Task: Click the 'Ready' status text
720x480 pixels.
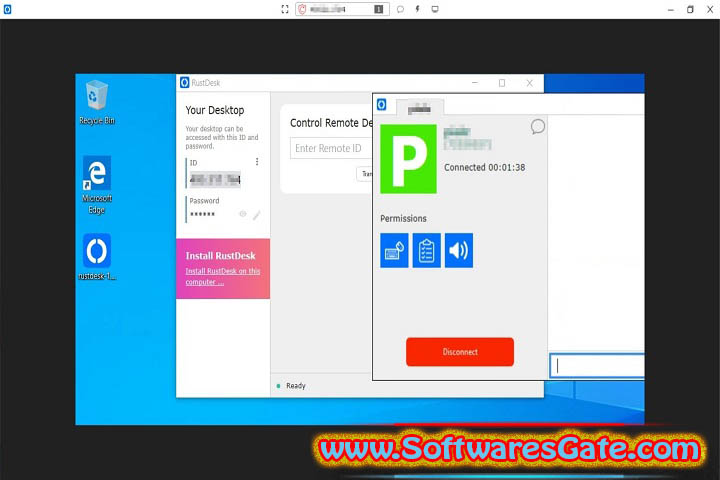Action: (296, 386)
